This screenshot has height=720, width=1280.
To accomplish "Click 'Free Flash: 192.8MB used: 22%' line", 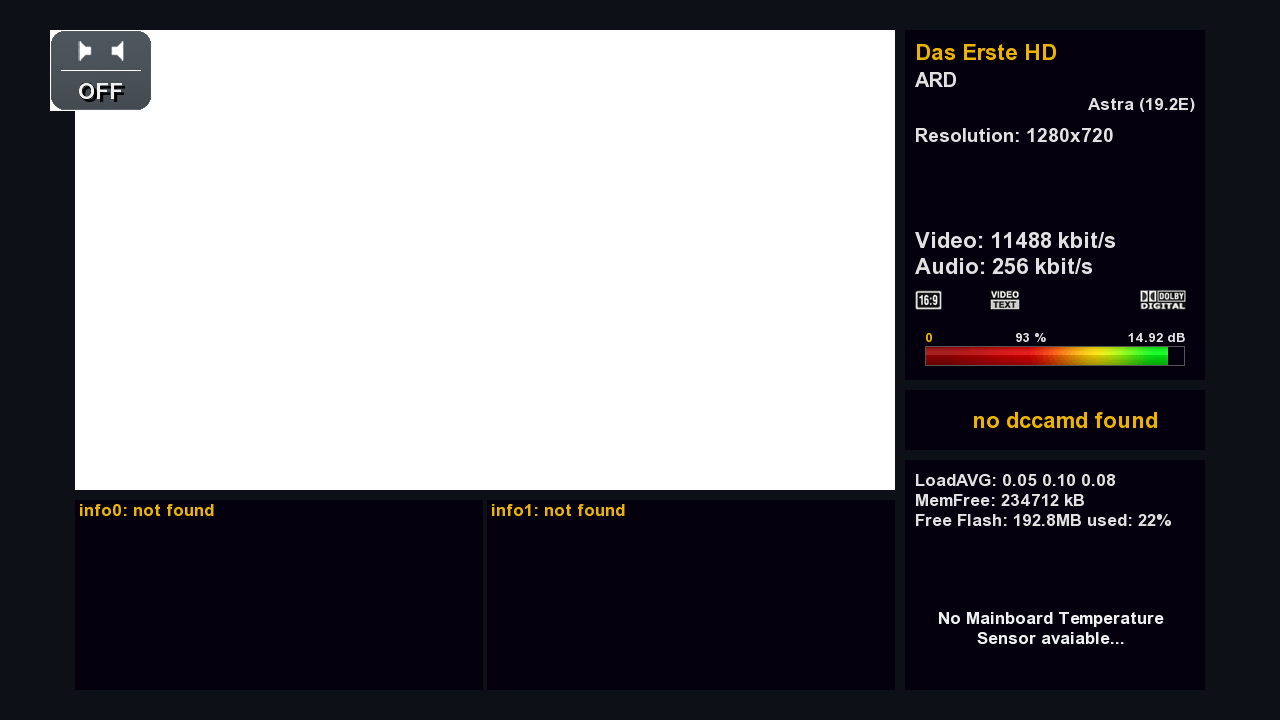I will 1043,521.
